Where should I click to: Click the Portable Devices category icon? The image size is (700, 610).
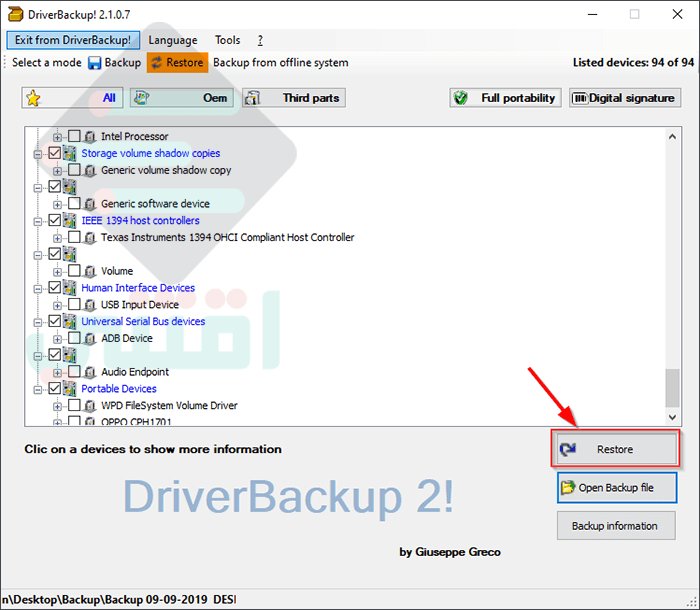(x=69, y=389)
